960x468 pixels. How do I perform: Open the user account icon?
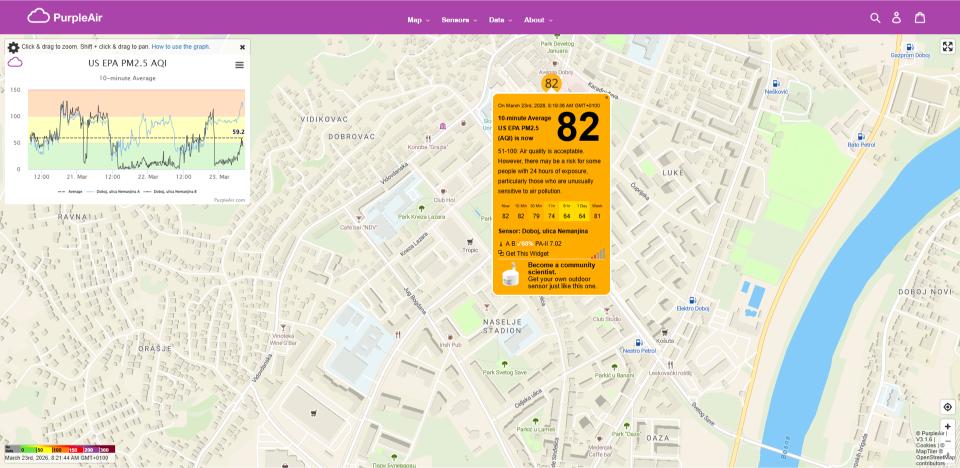click(896, 18)
